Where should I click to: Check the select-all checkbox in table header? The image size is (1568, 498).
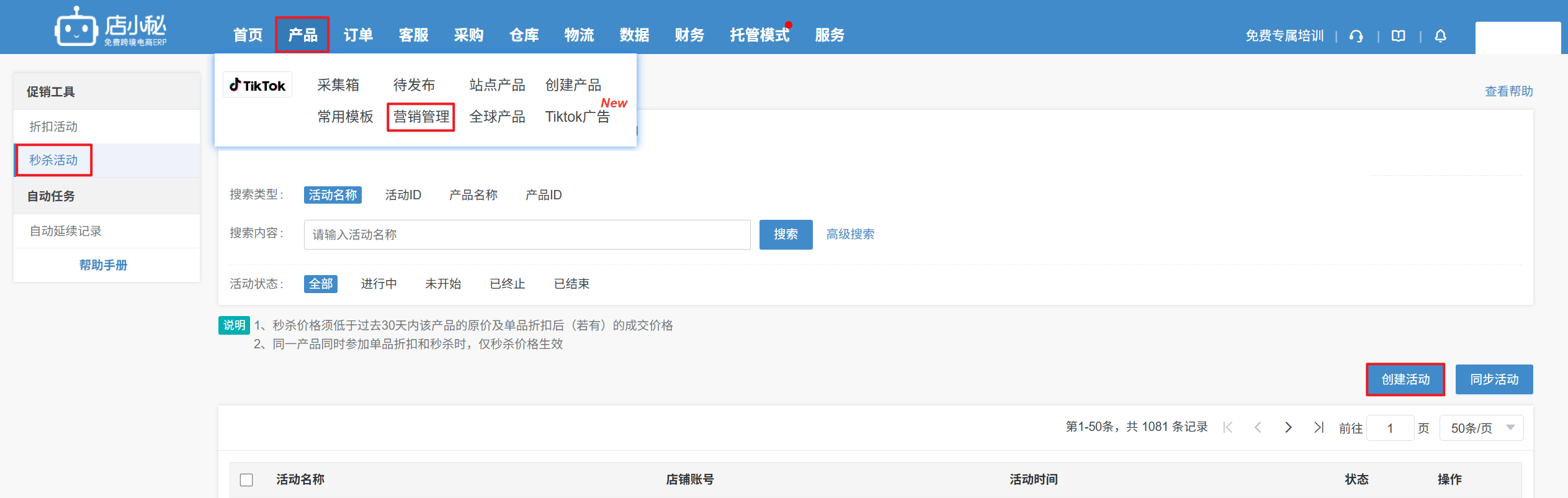tap(246, 479)
